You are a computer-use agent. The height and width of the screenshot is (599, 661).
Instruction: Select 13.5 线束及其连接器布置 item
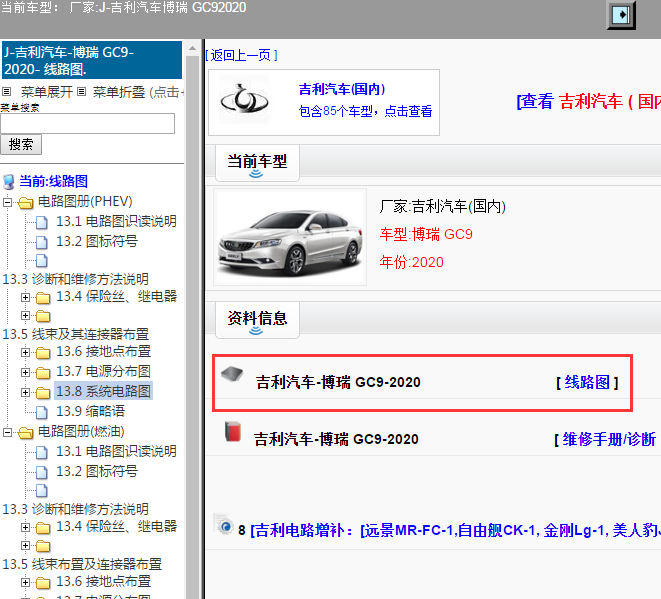coord(75,334)
